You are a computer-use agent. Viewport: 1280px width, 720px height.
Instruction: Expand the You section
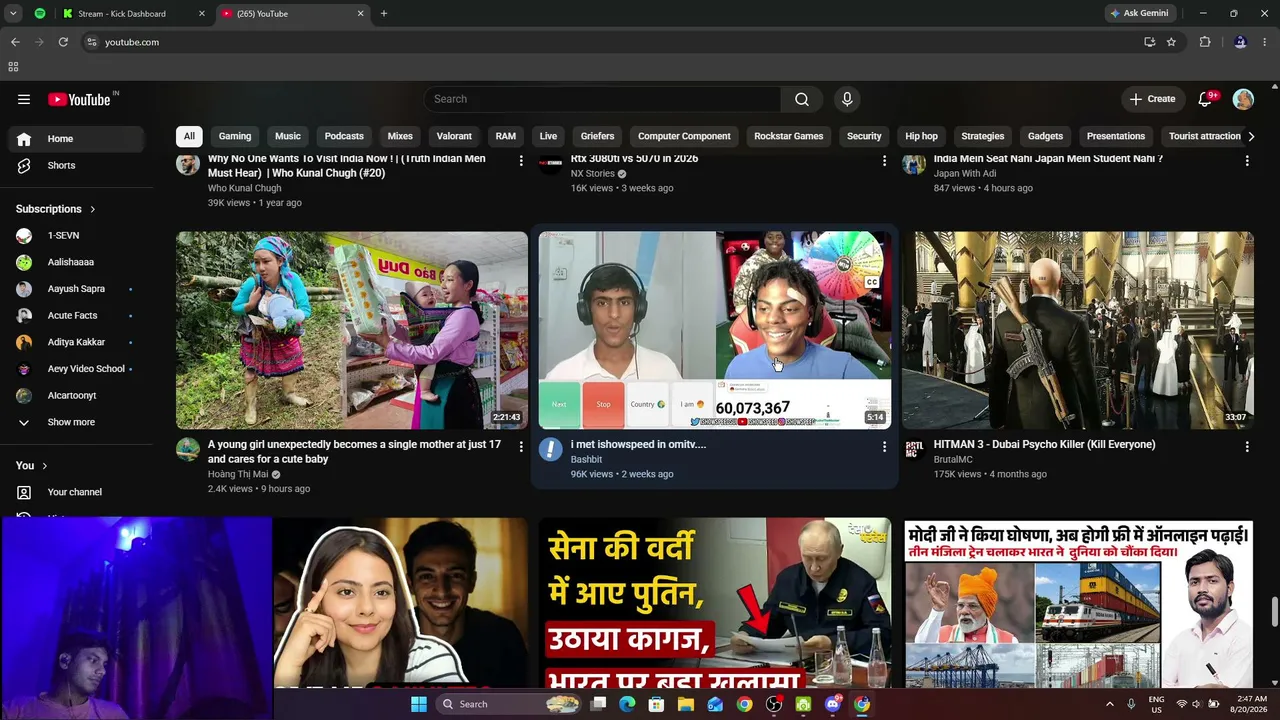(x=32, y=466)
